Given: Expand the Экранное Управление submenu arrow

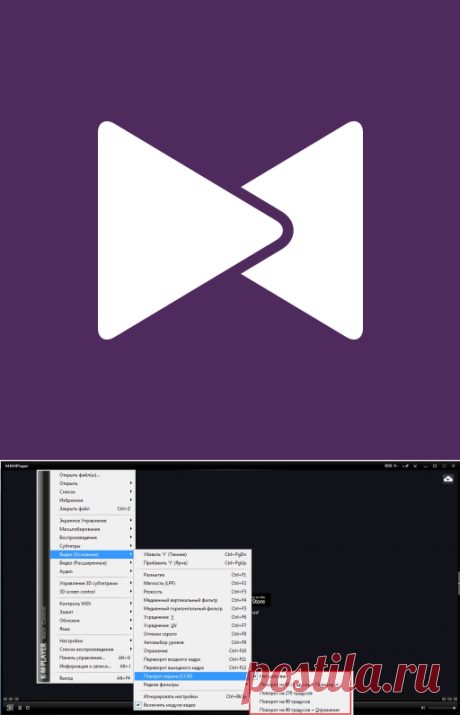Looking at the screenshot, I should click(x=131, y=520).
